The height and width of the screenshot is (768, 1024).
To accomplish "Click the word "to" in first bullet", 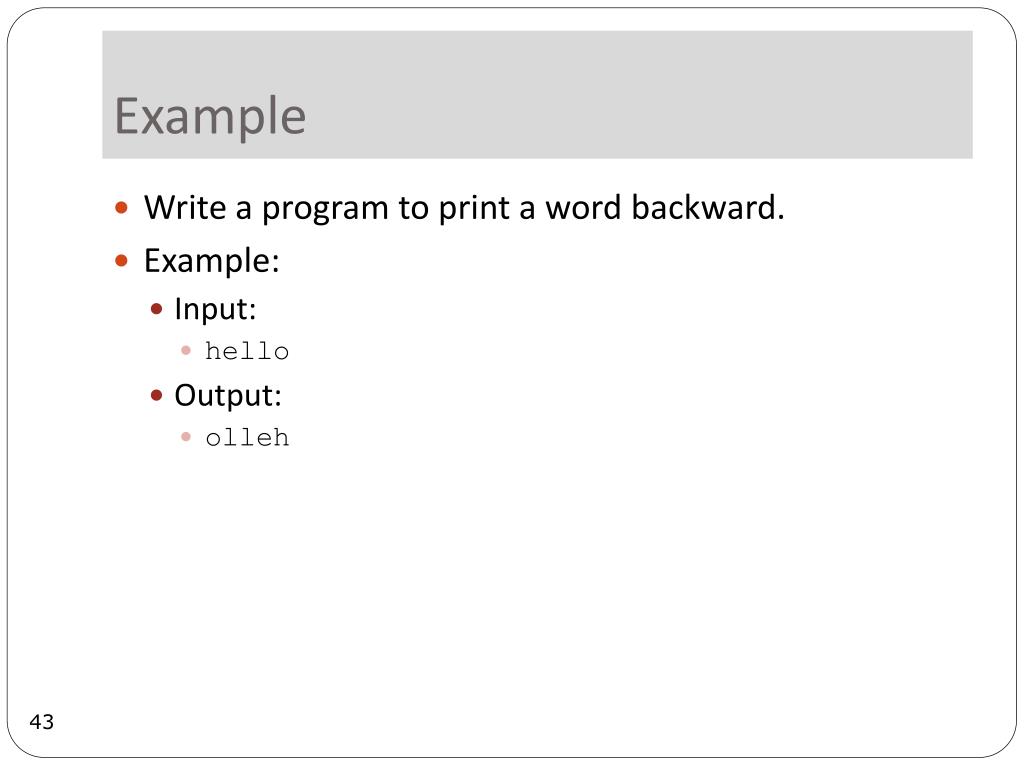I will click(x=413, y=208).
